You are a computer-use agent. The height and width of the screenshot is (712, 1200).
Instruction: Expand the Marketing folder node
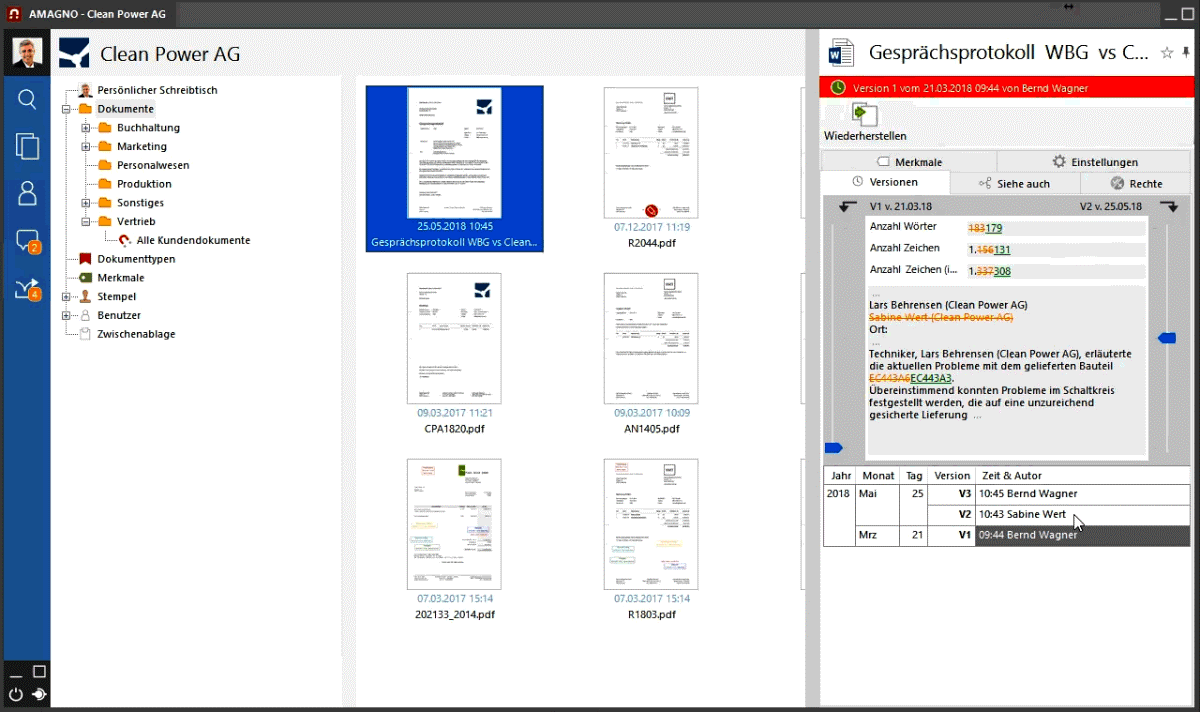[86, 147]
